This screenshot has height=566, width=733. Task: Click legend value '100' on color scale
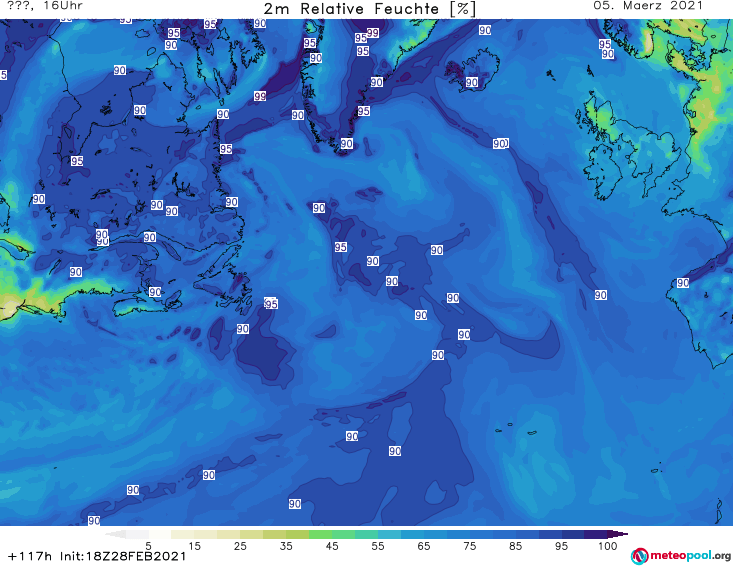pos(607,546)
